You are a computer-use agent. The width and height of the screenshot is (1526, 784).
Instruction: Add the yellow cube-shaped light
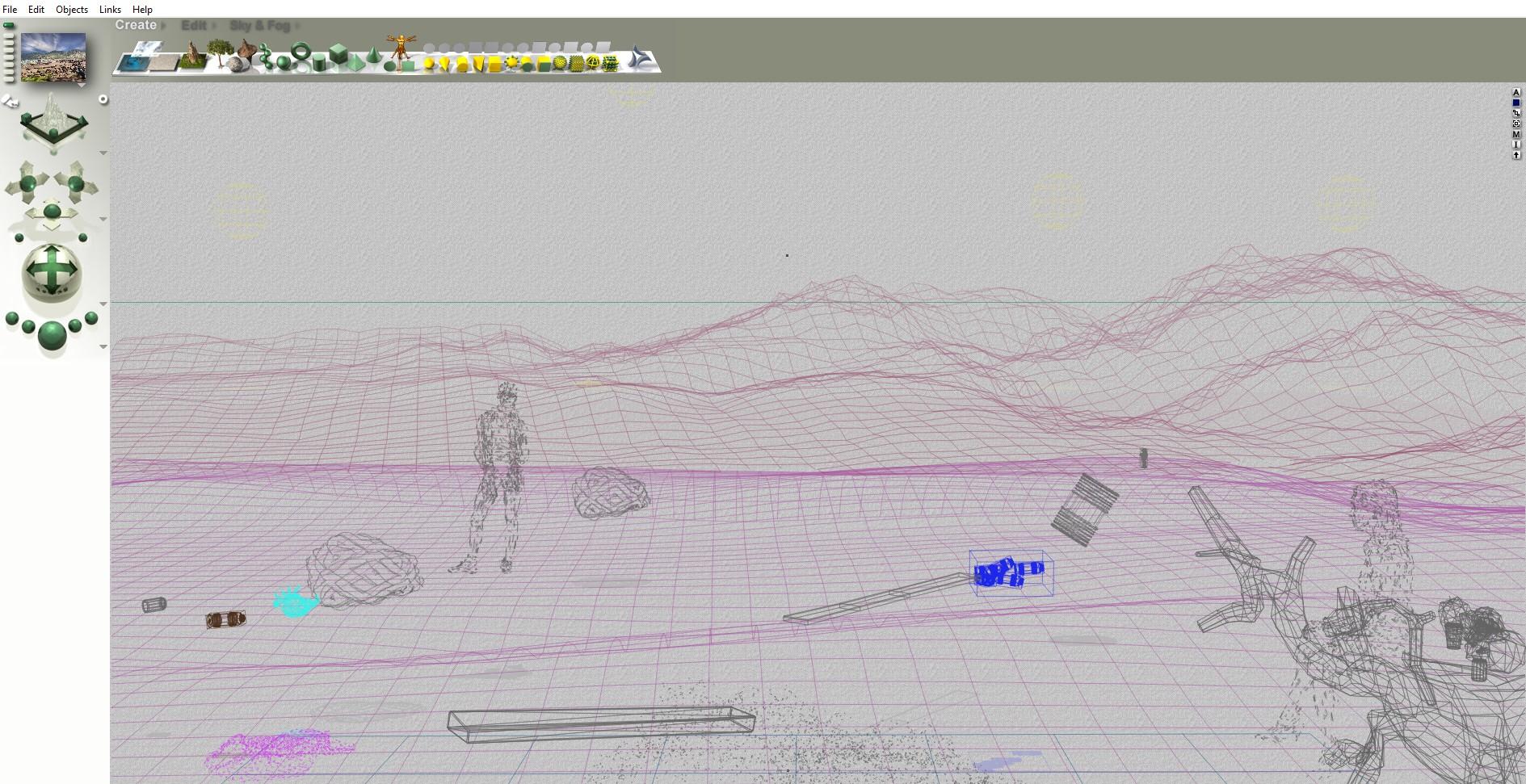coord(494,63)
